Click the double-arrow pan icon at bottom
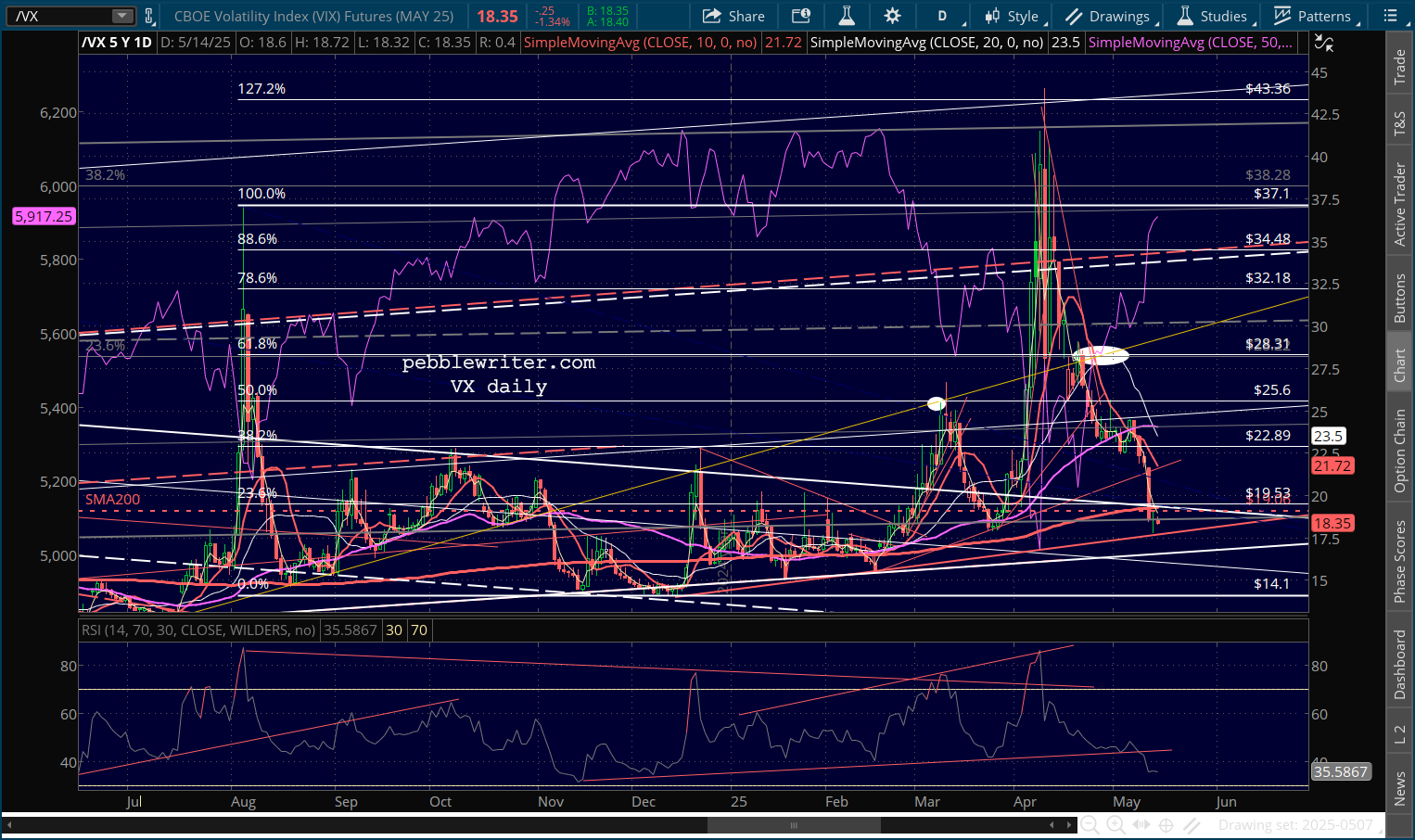Image resolution: width=1415 pixels, height=840 pixels. click(x=1141, y=825)
